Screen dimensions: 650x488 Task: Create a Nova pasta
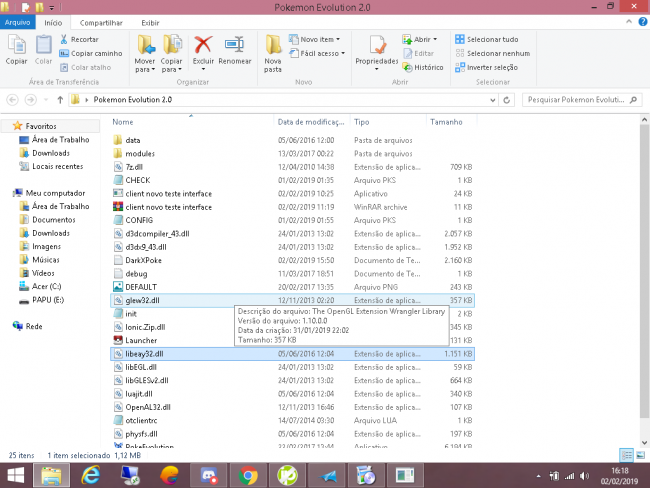tap(273, 53)
